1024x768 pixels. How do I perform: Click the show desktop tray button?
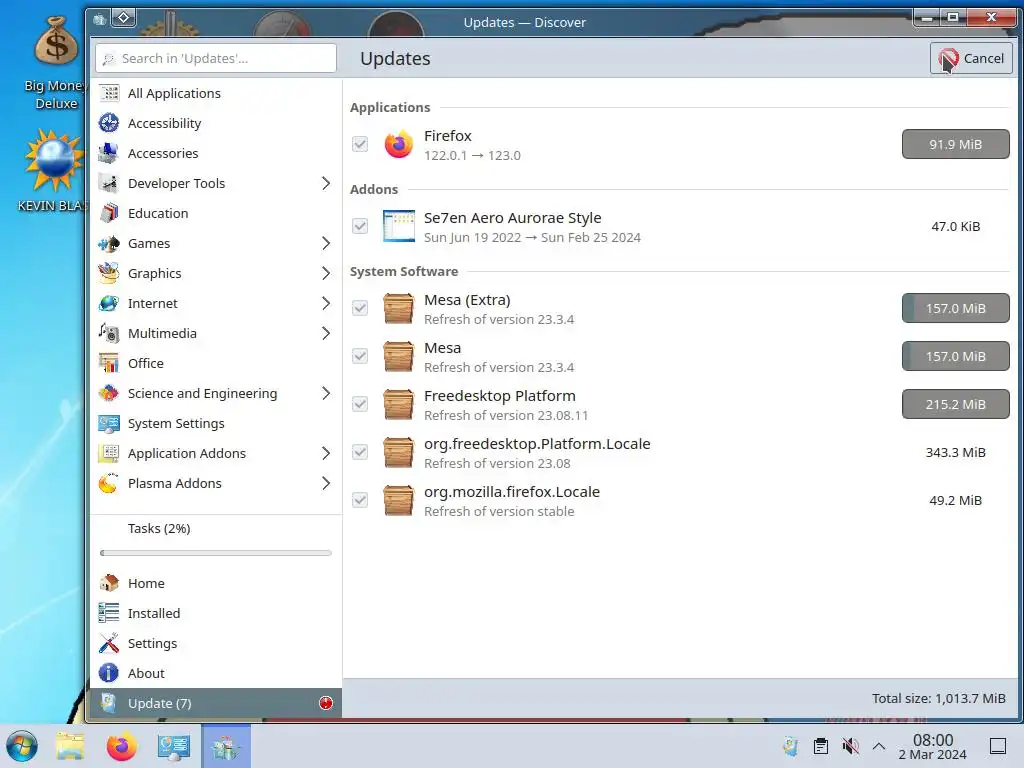tap(998, 746)
